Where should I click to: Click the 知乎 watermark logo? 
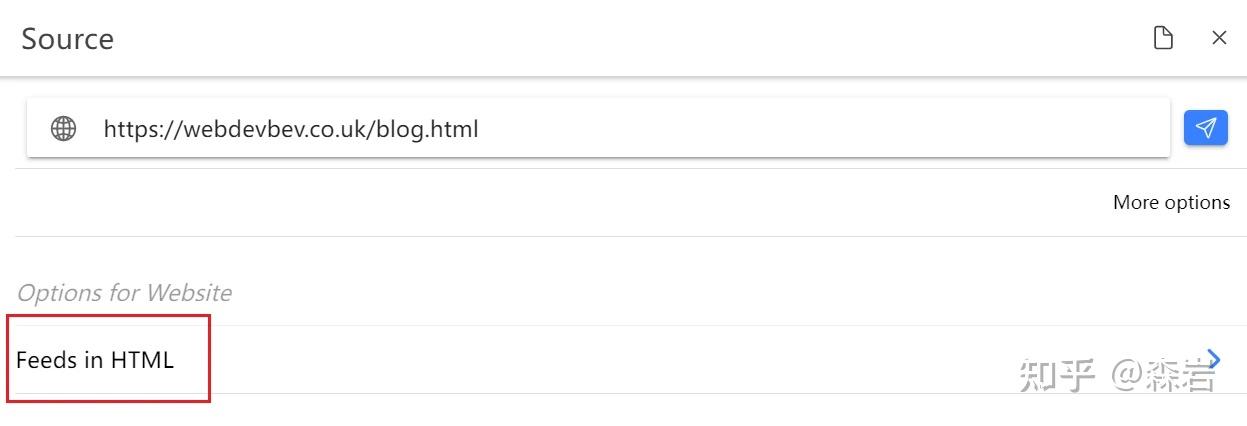tap(1056, 374)
